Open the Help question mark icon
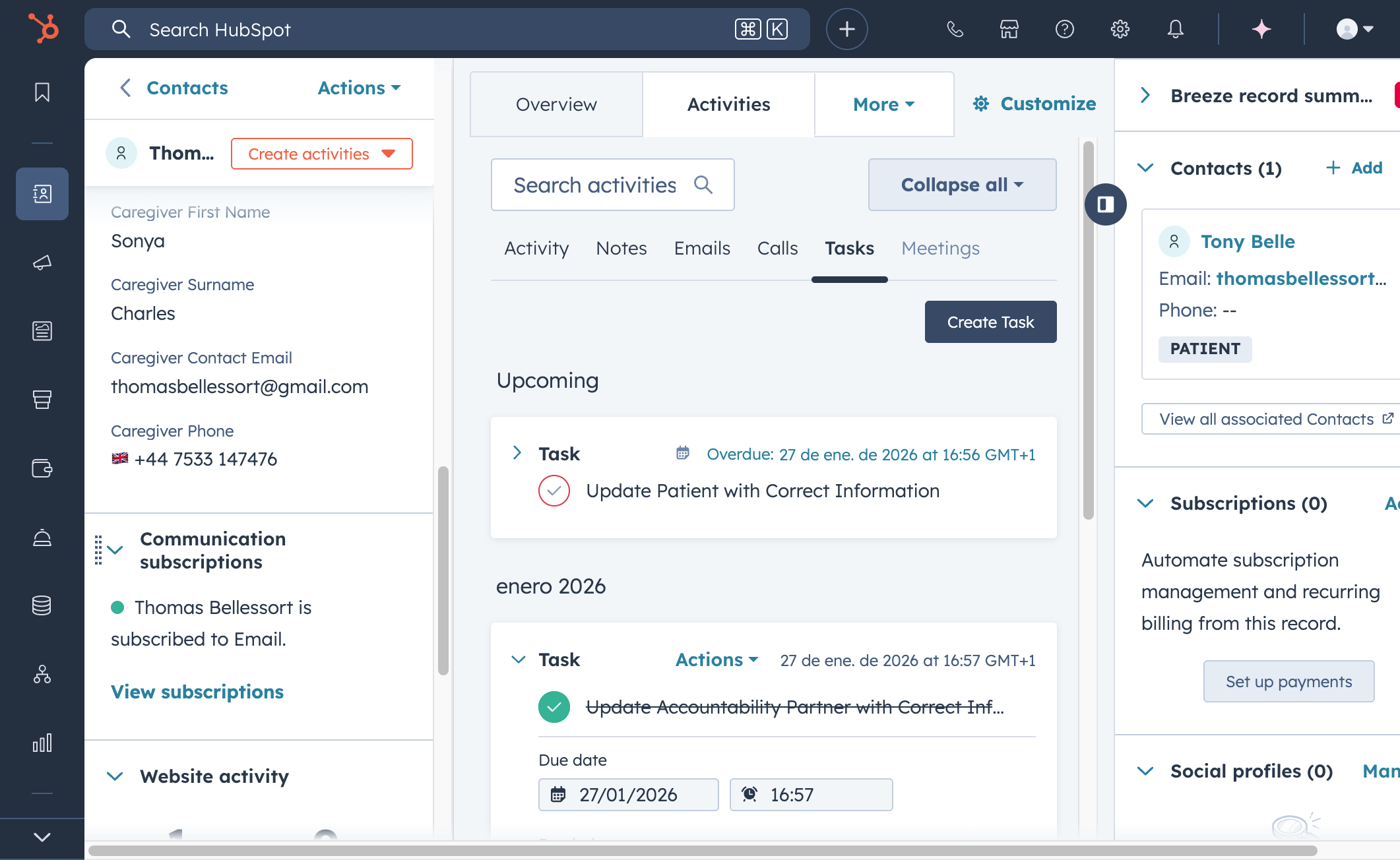The height and width of the screenshot is (860, 1400). 1065,29
